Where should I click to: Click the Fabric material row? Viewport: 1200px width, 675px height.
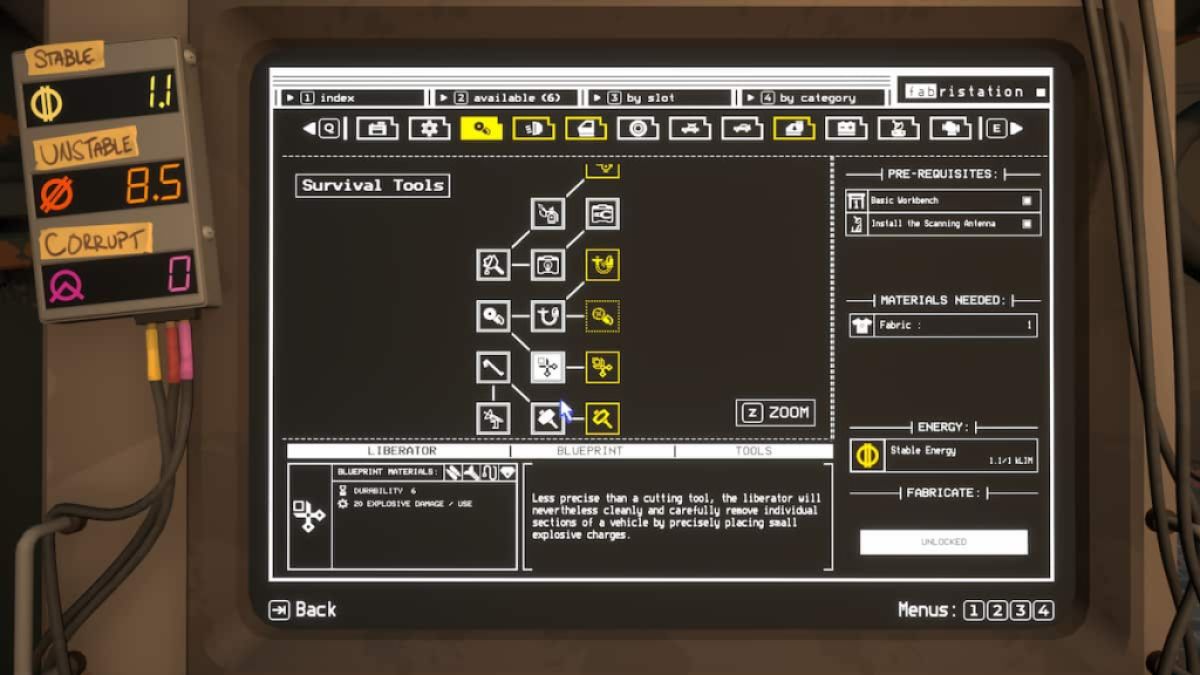943,325
